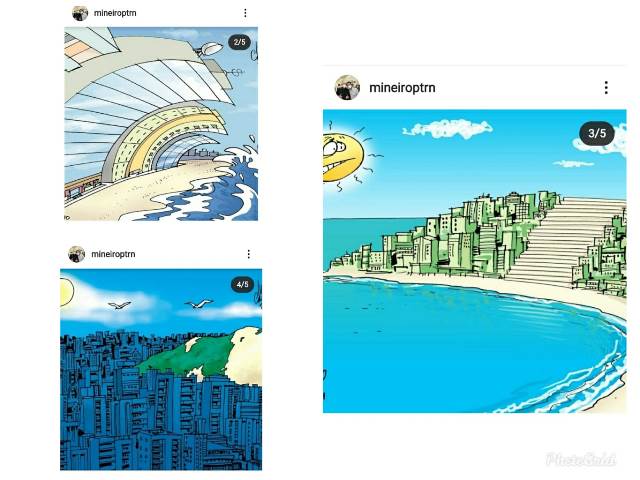
Task: Click the green hill in the city cartoon
Action: 188,354
